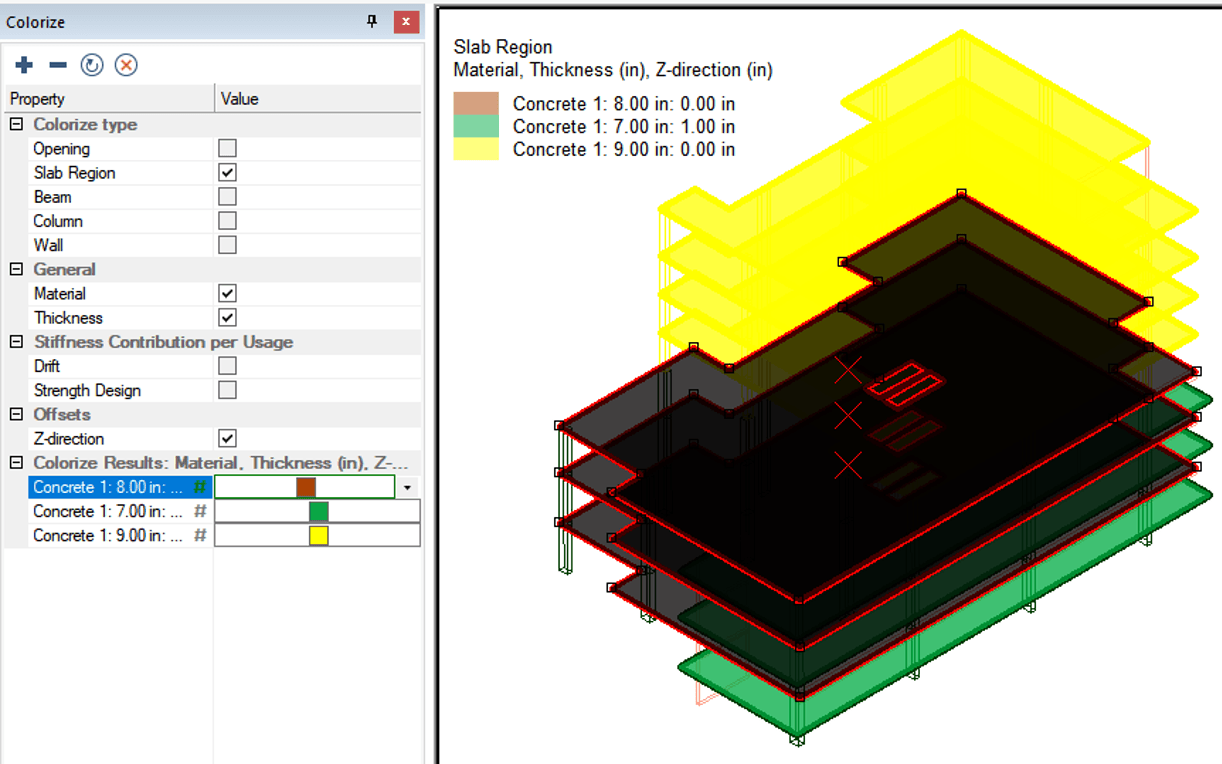This screenshot has width=1222, height=764.
Task: Uncheck the Slab Region checkbox
Action: click(228, 173)
